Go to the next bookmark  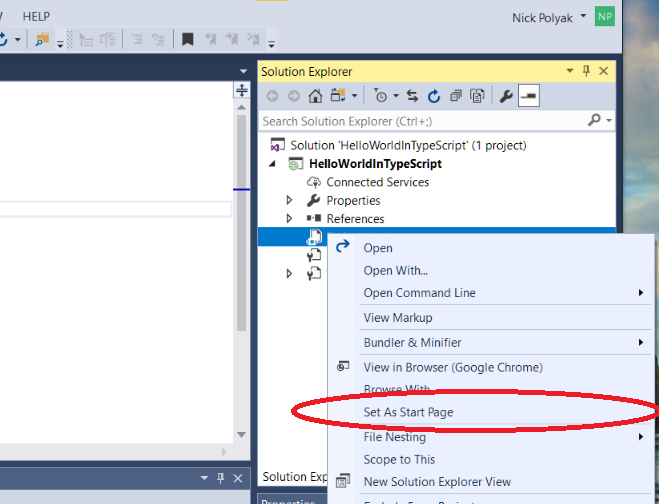[x=232, y=40]
